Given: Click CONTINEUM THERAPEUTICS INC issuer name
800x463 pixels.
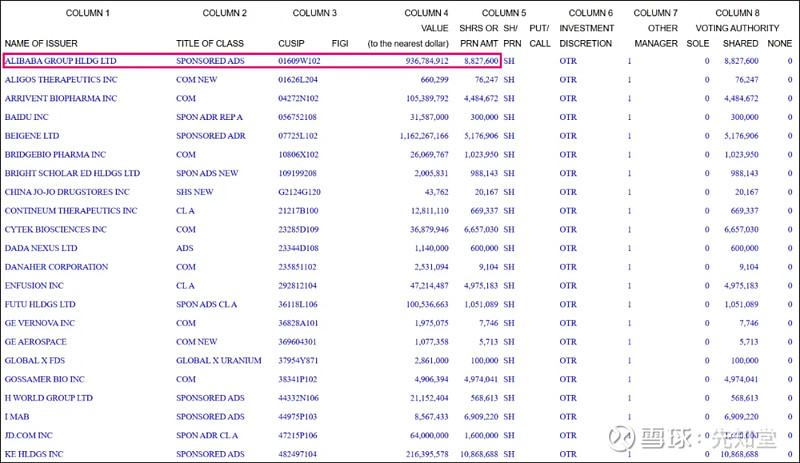Looking at the screenshot, I should coord(71,211).
